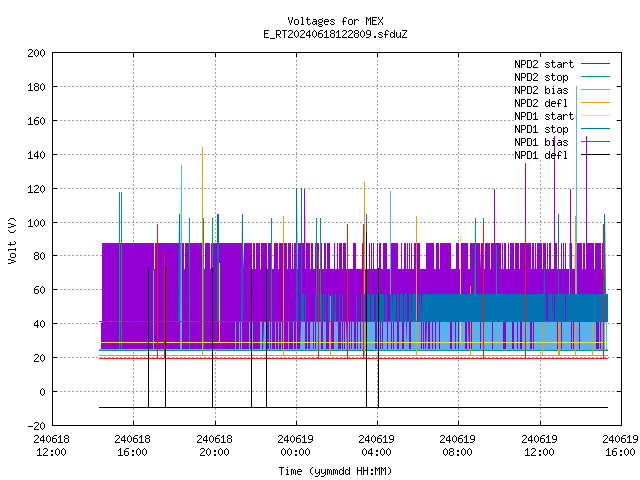Click the 160 y-axis tick label

[x=36, y=121]
